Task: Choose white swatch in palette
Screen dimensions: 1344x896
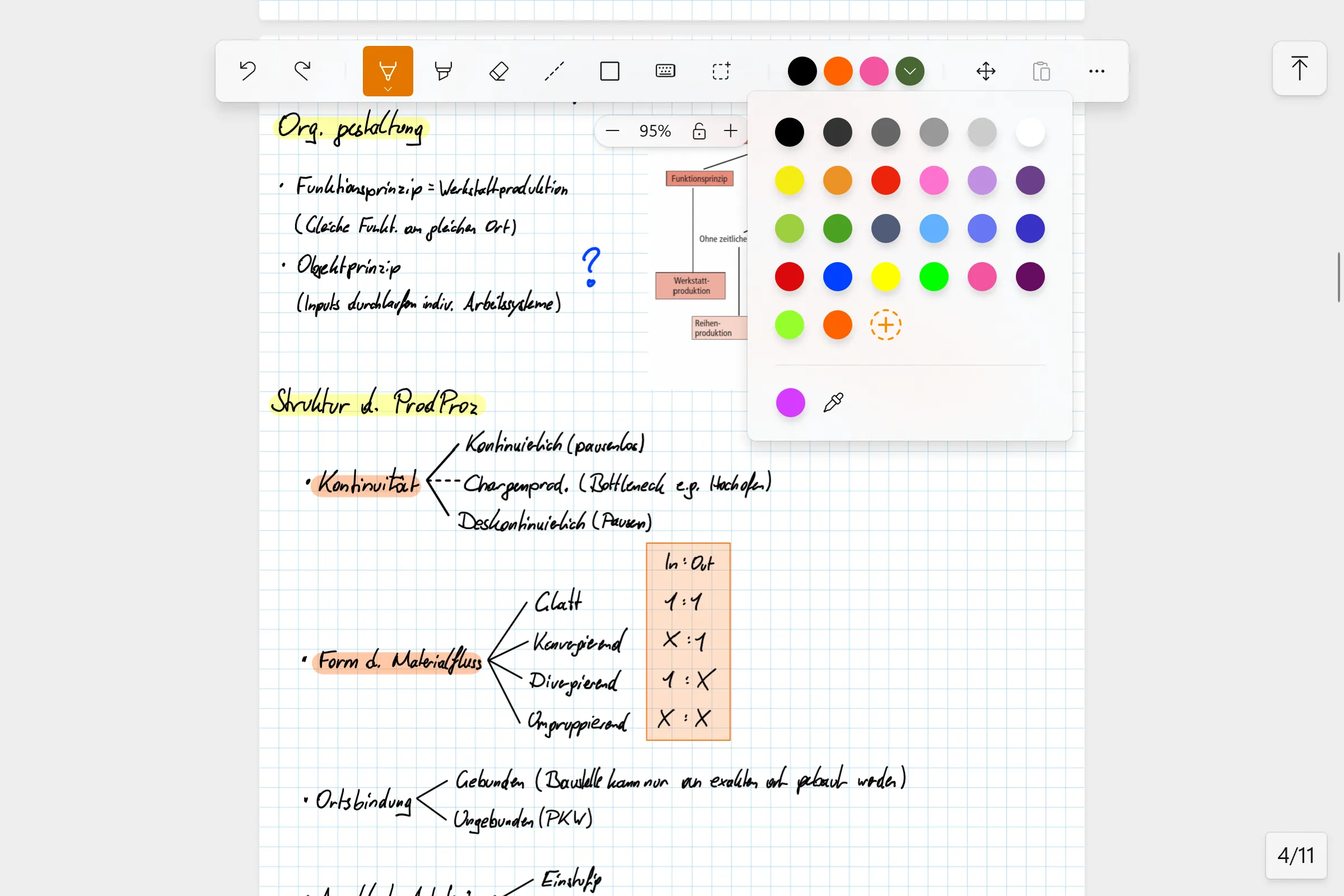Action: click(1030, 132)
